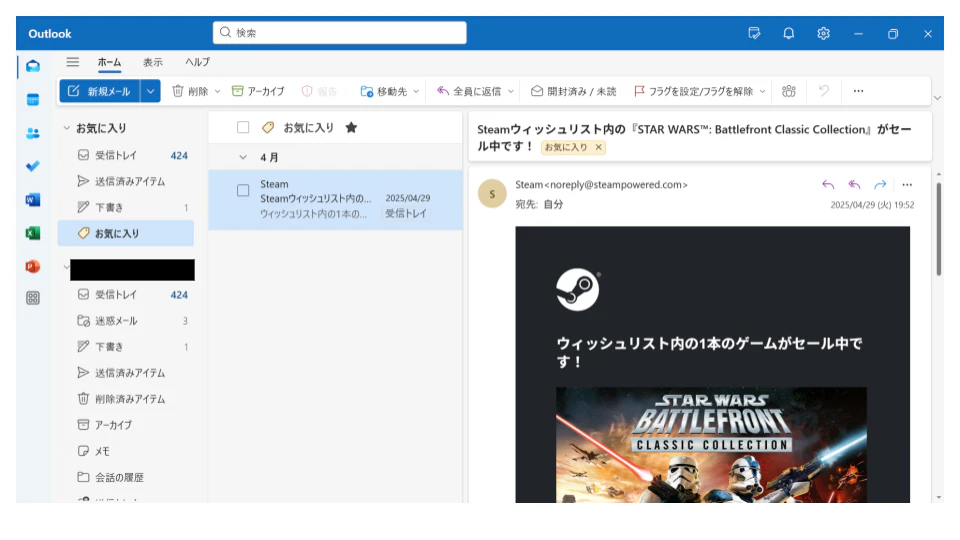Open the メモ folder
The image size is (960, 540).
[126, 451]
